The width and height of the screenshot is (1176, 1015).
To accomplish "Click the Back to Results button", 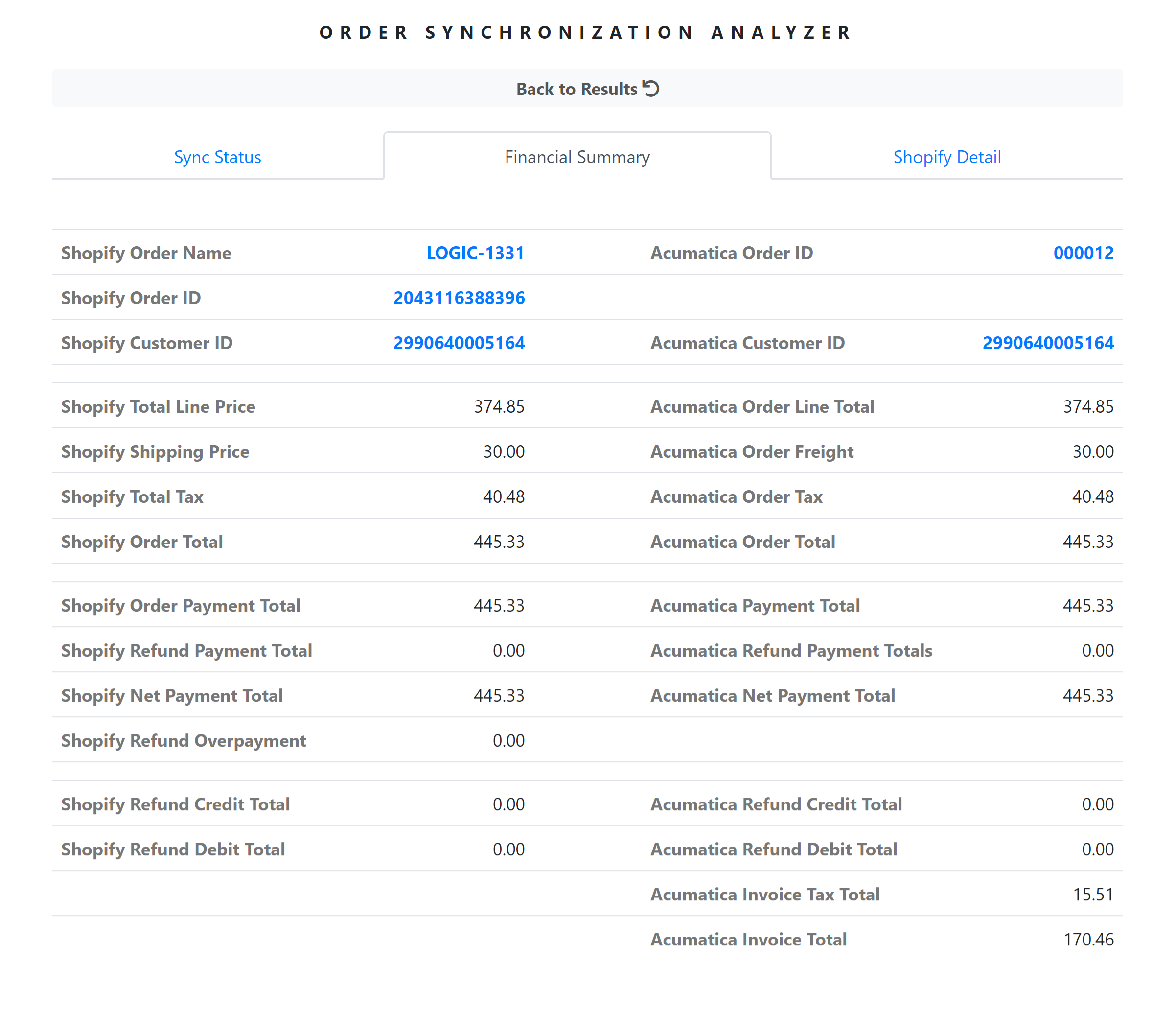I will pos(587,89).
